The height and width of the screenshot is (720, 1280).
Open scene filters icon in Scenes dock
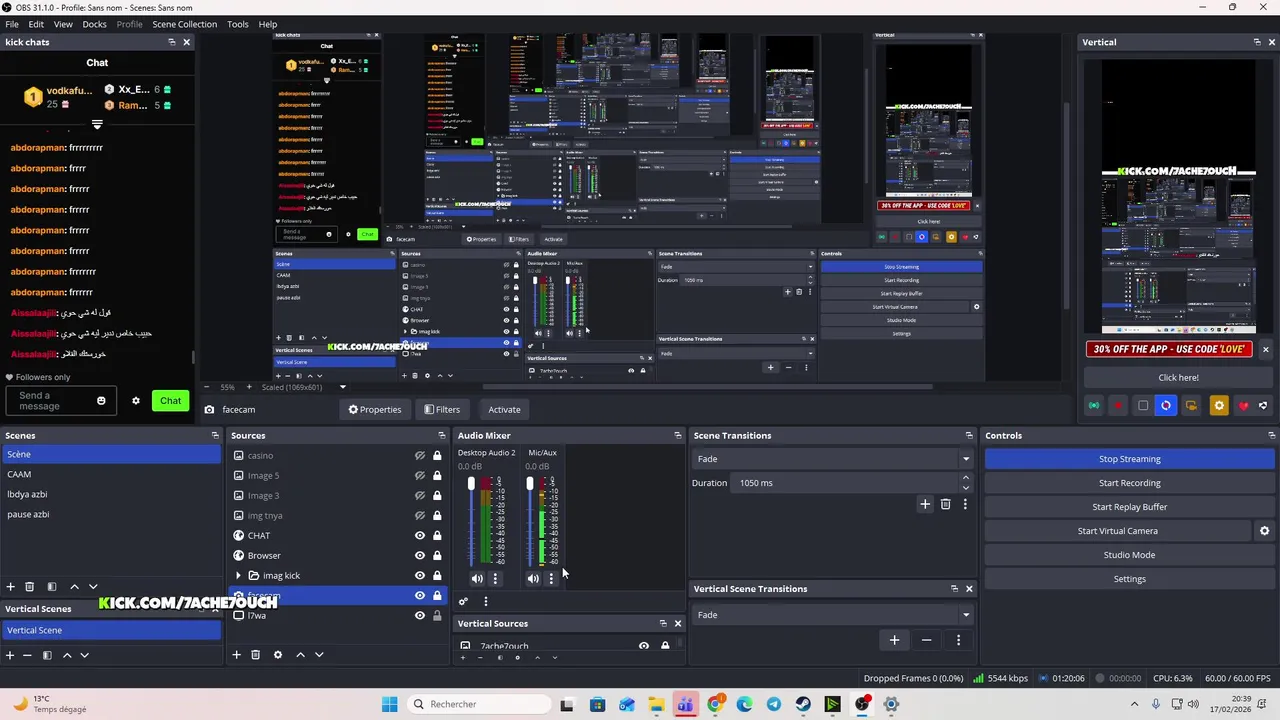52,587
